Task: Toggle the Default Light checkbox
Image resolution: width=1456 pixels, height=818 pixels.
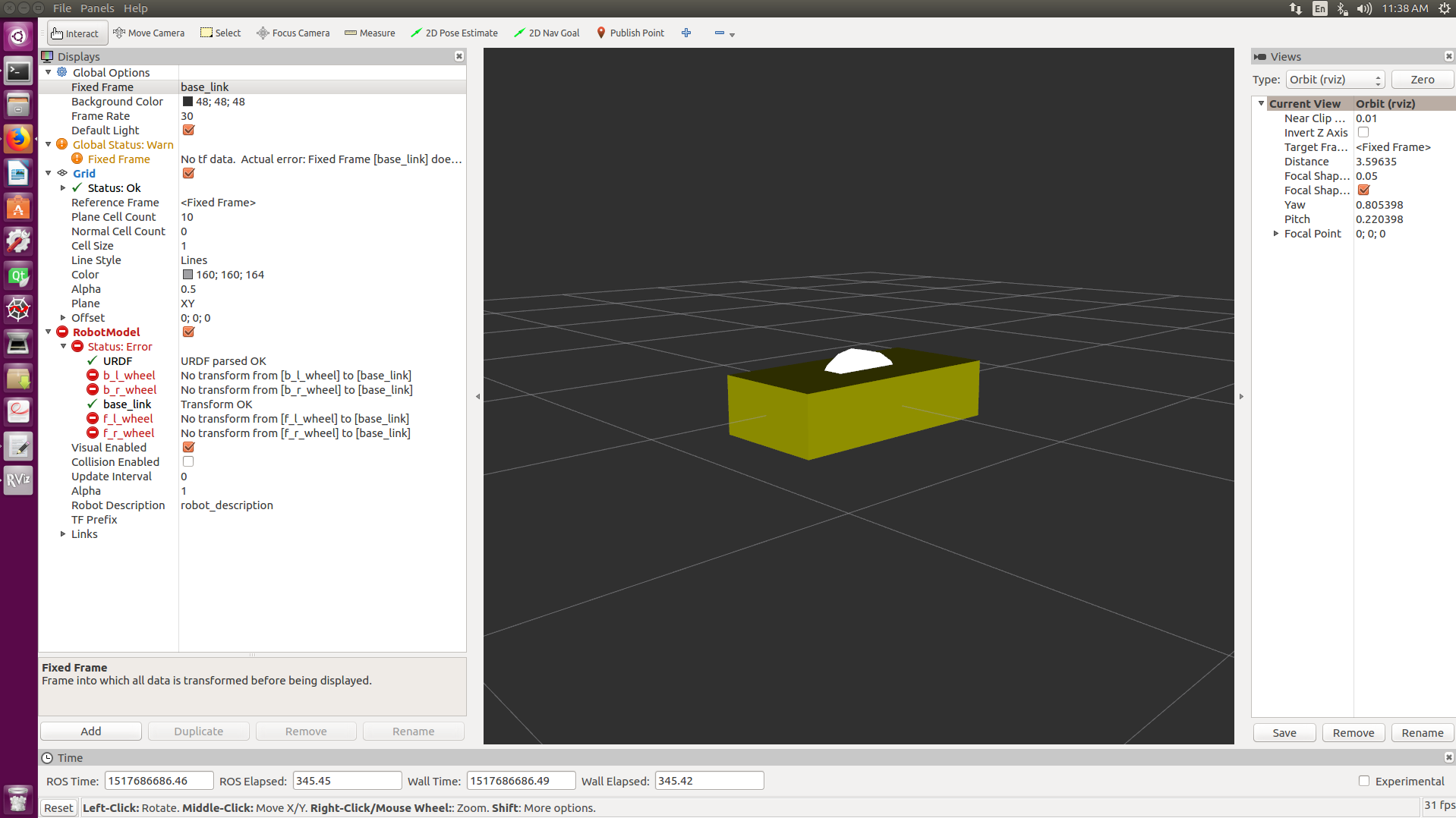Action: [x=188, y=130]
